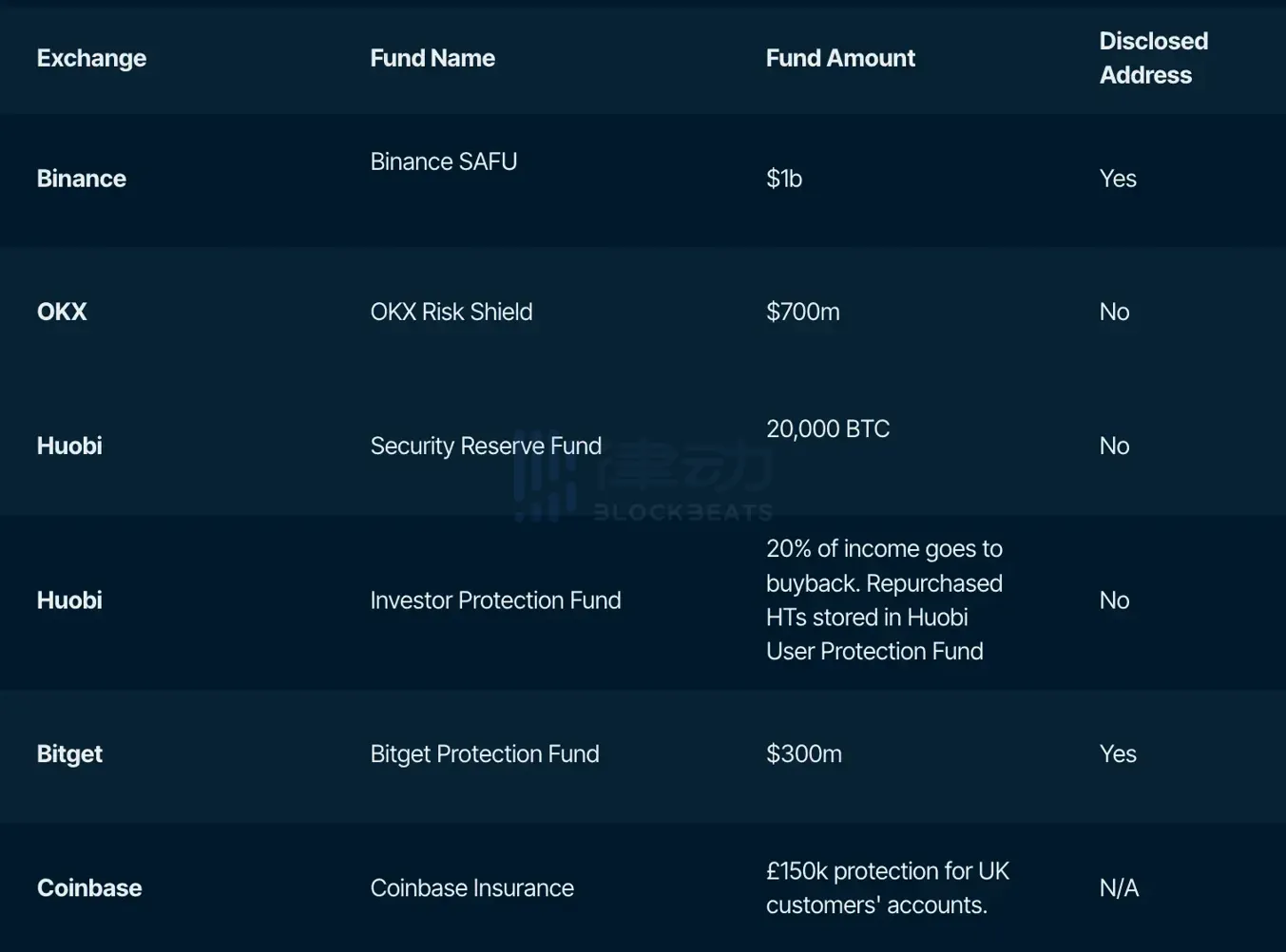1286x952 pixels.
Task: Select the $700m fund amount
Action: tap(803, 312)
